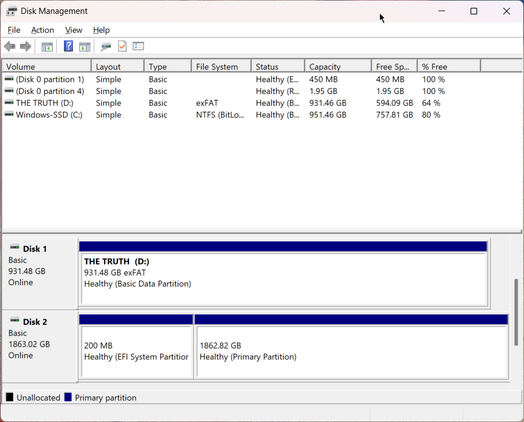Sort by the Capacity column header
This screenshot has height=422, width=524.
(338, 66)
